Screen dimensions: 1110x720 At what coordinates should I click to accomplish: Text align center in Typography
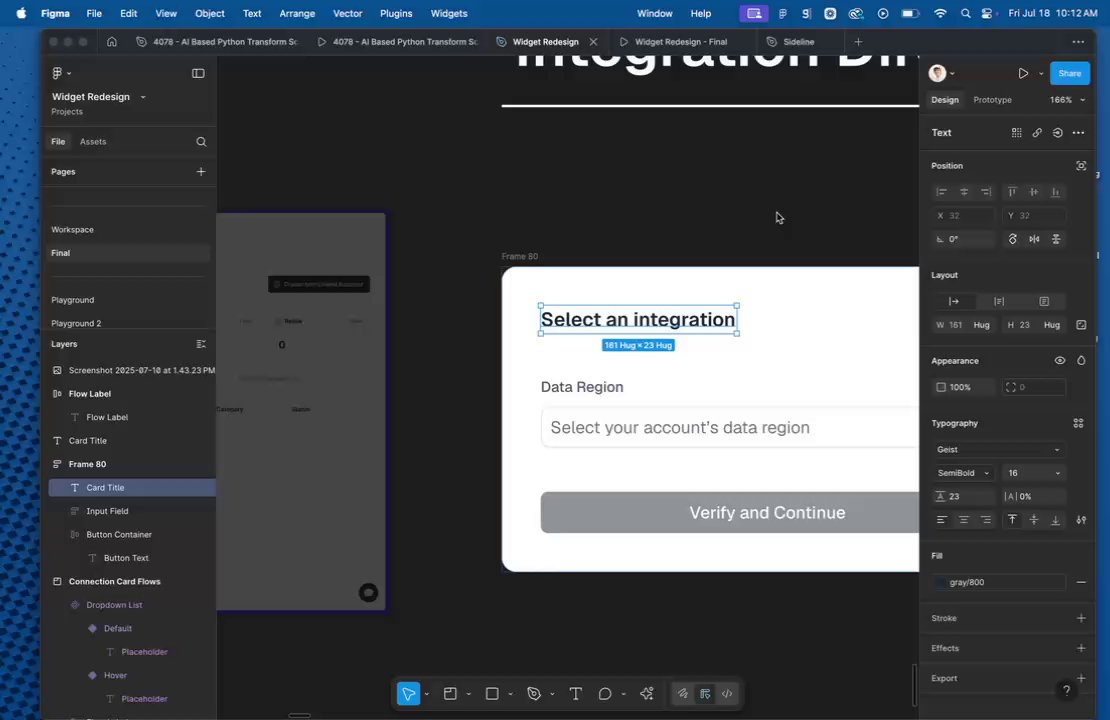point(963,520)
